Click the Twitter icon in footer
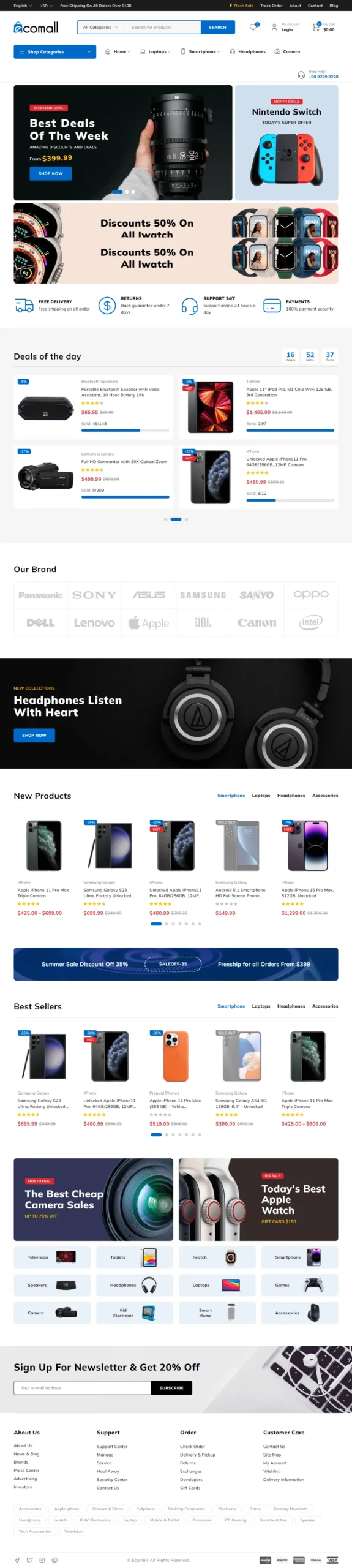The image size is (352, 1568). click(x=29, y=1560)
